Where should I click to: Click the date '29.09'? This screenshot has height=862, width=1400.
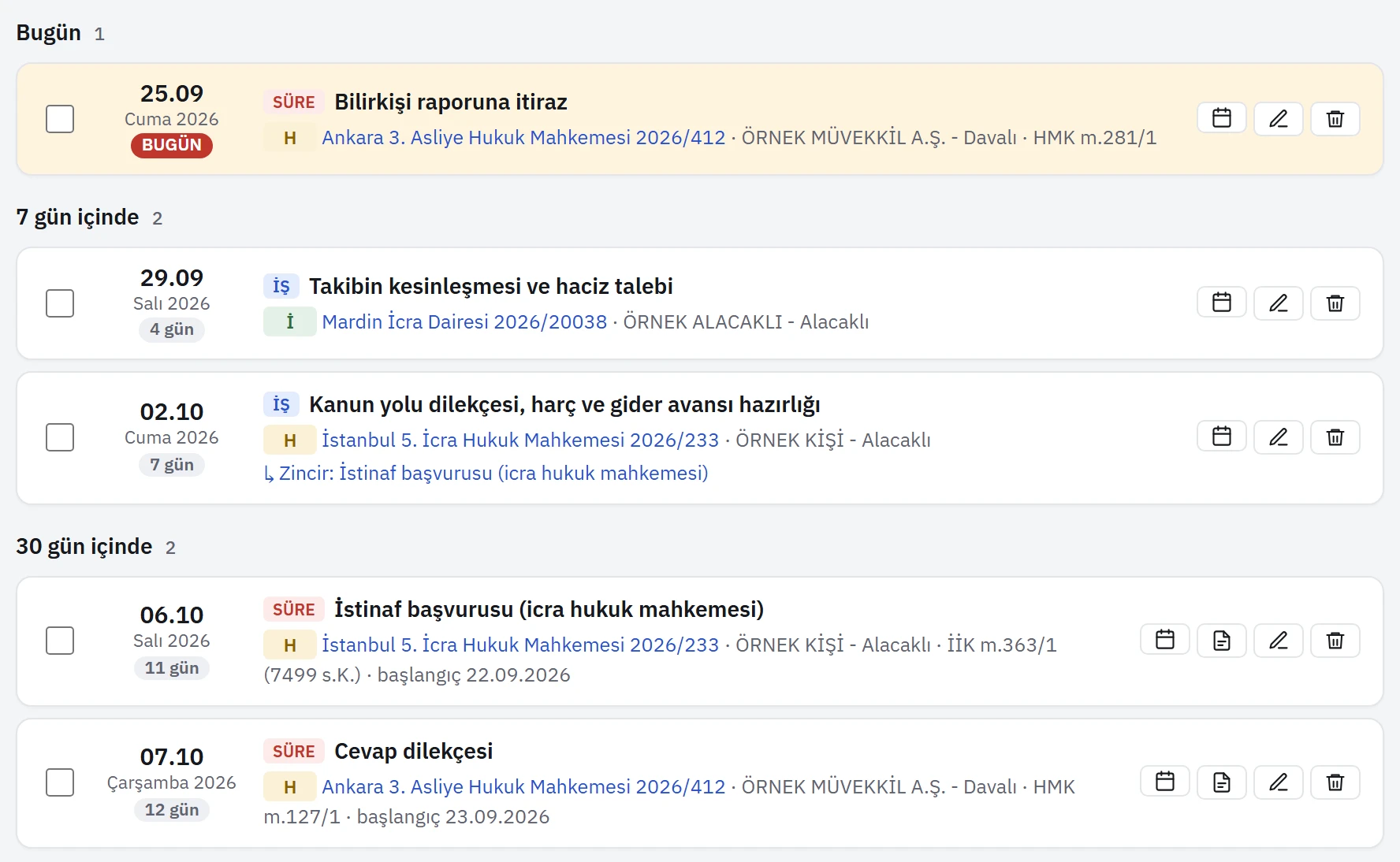172,278
